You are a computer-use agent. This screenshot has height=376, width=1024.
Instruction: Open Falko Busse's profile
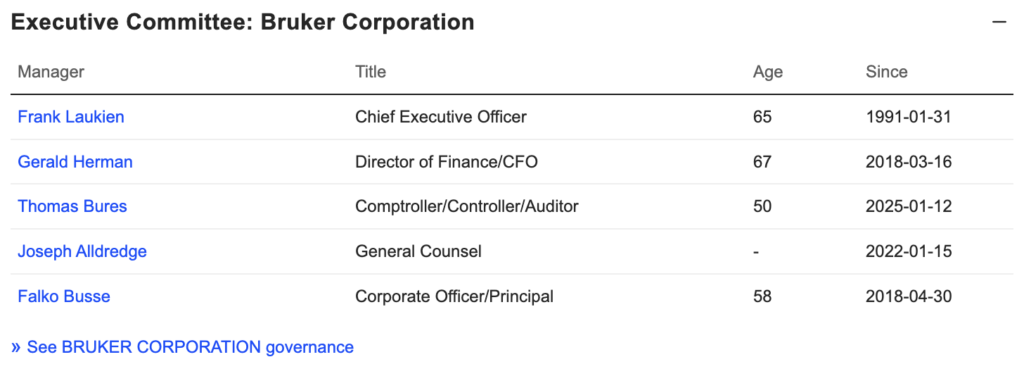[64, 296]
